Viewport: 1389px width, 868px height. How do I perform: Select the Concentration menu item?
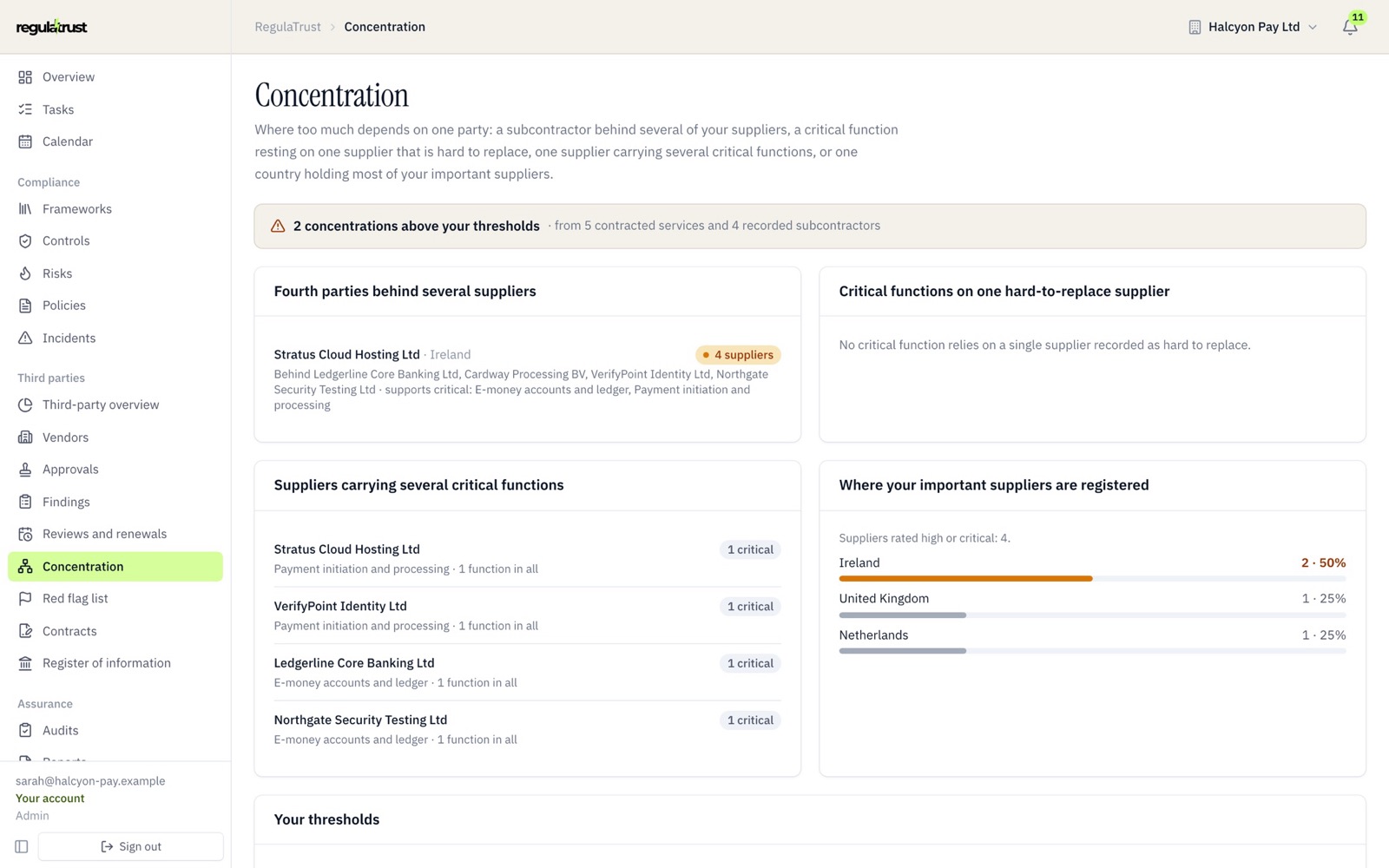(x=115, y=567)
